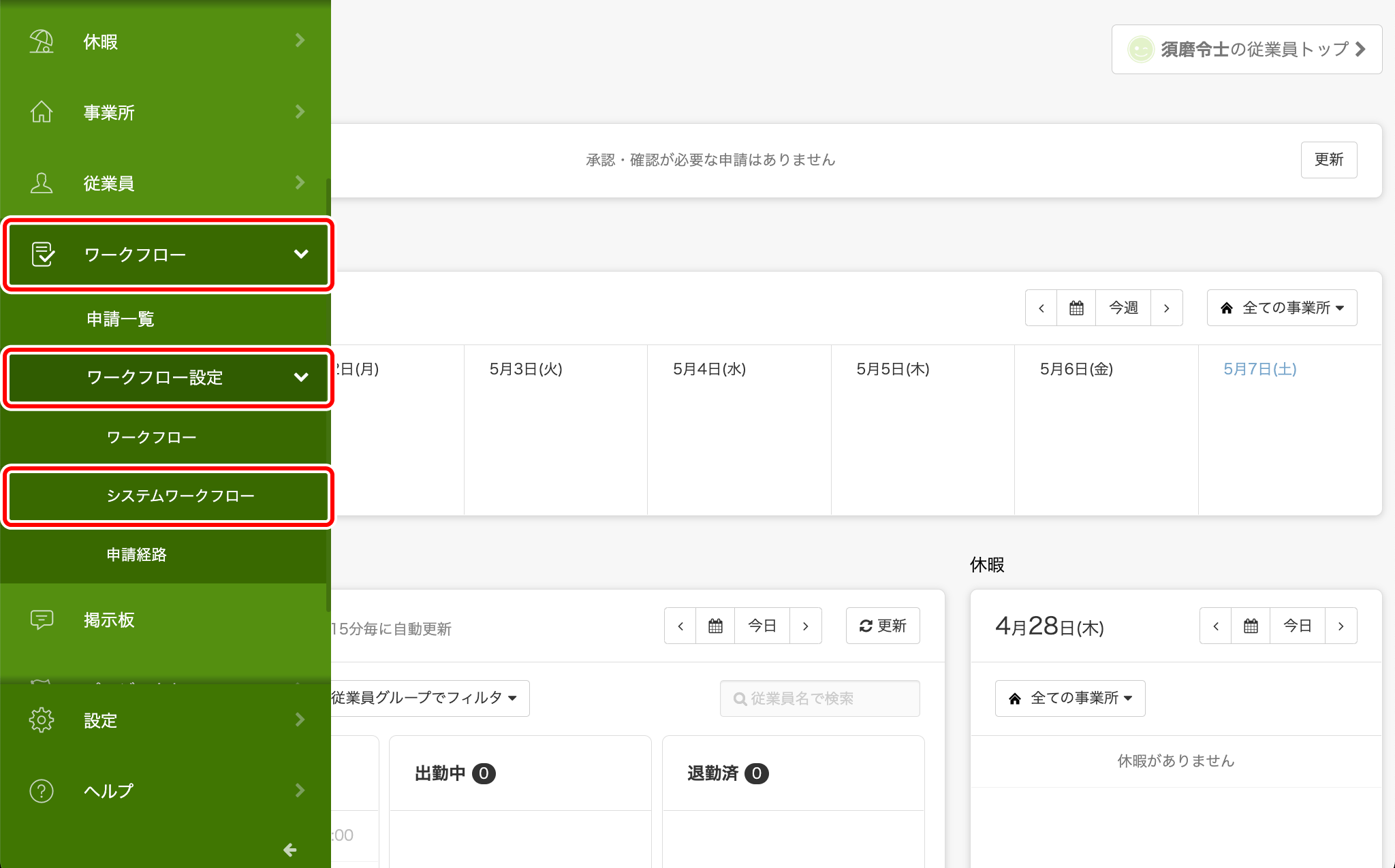Click the 今週 button
The height and width of the screenshot is (868, 1395).
1123,308
